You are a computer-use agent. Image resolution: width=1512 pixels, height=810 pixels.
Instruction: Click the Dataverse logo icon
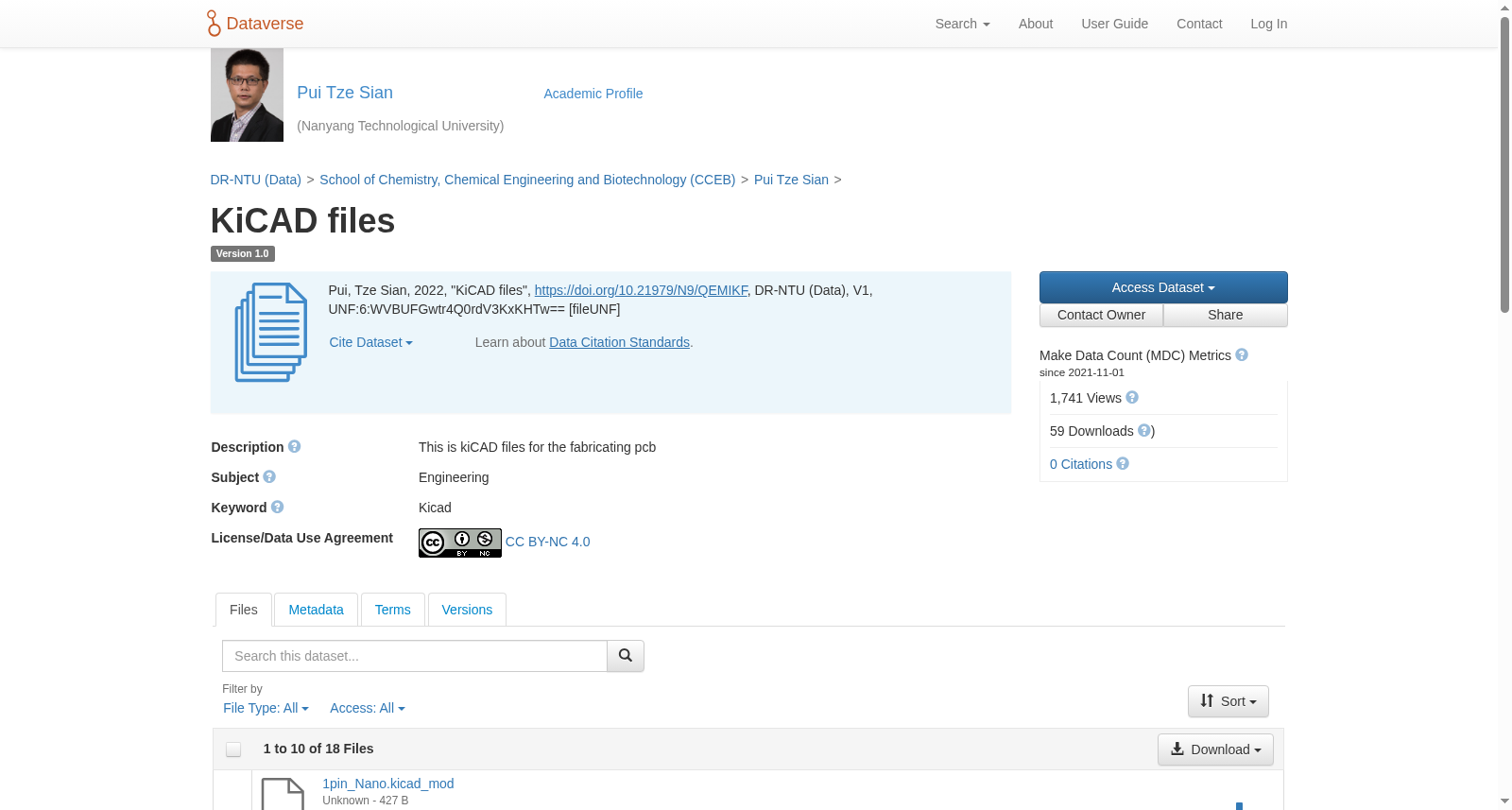pyautogui.click(x=214, y=24)
